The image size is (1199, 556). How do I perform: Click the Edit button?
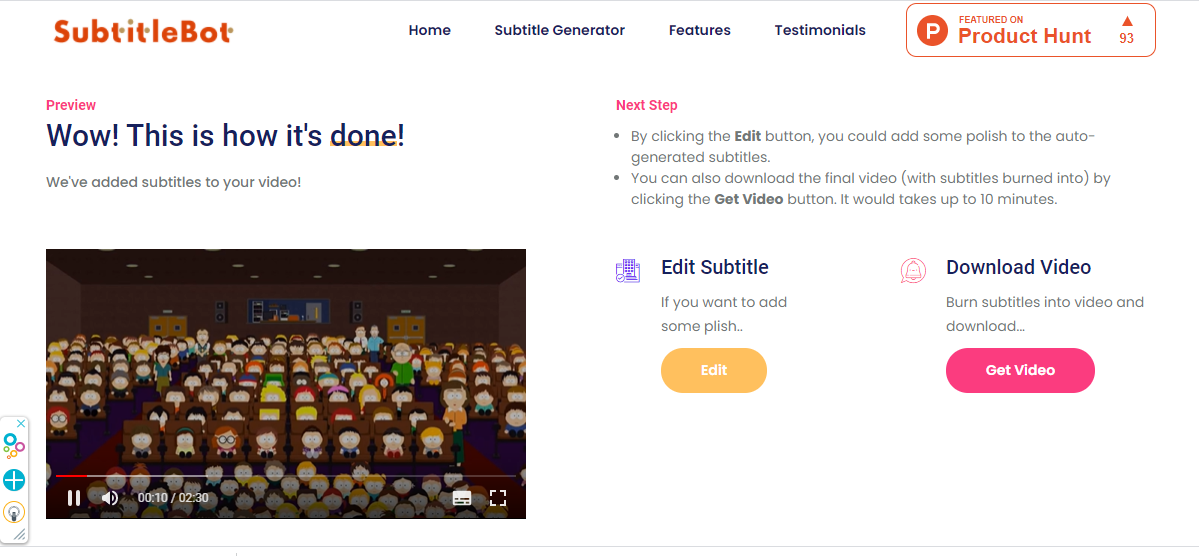(713, 370)
